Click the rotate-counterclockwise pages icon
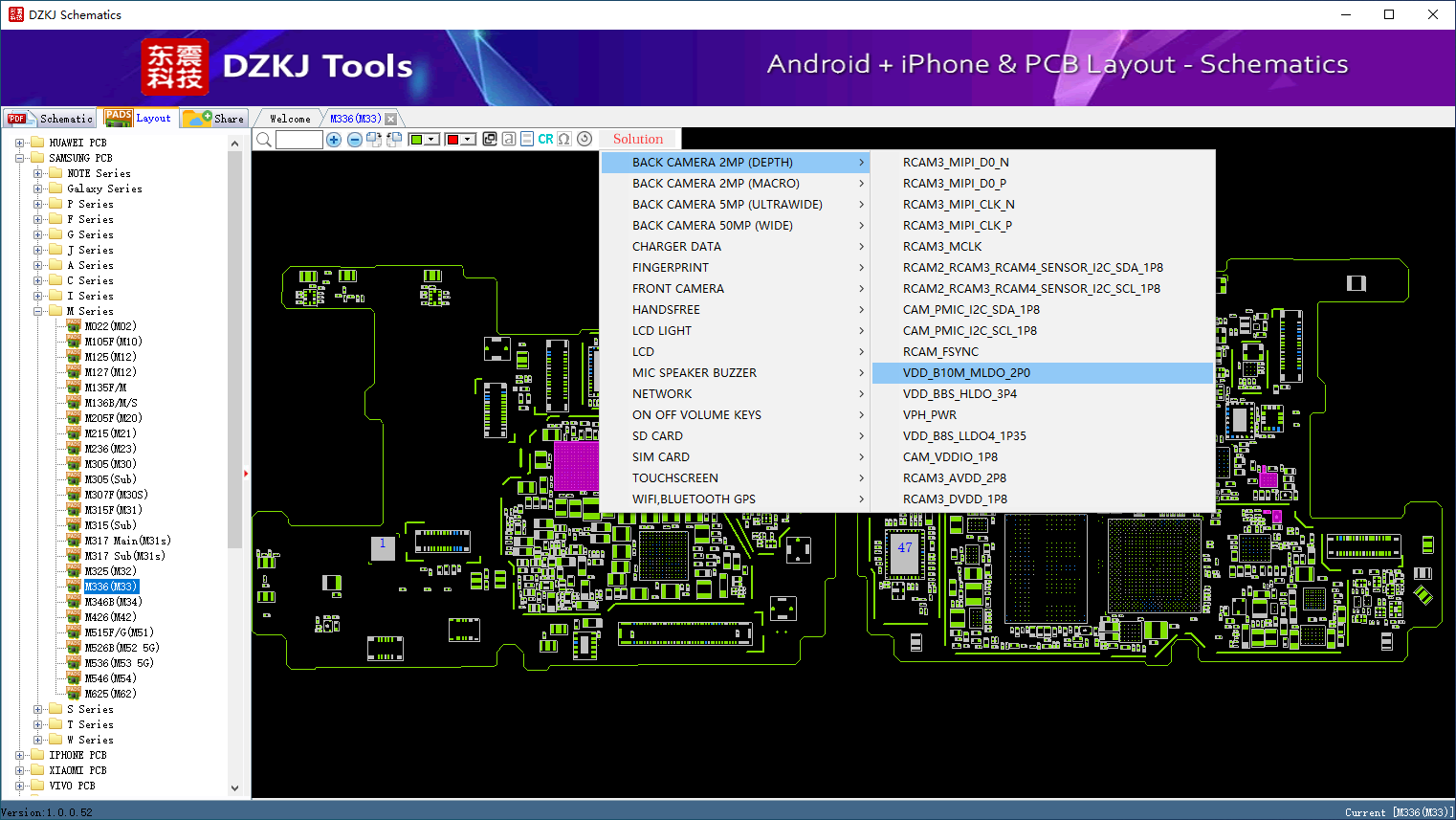 (x=394, y=140)
